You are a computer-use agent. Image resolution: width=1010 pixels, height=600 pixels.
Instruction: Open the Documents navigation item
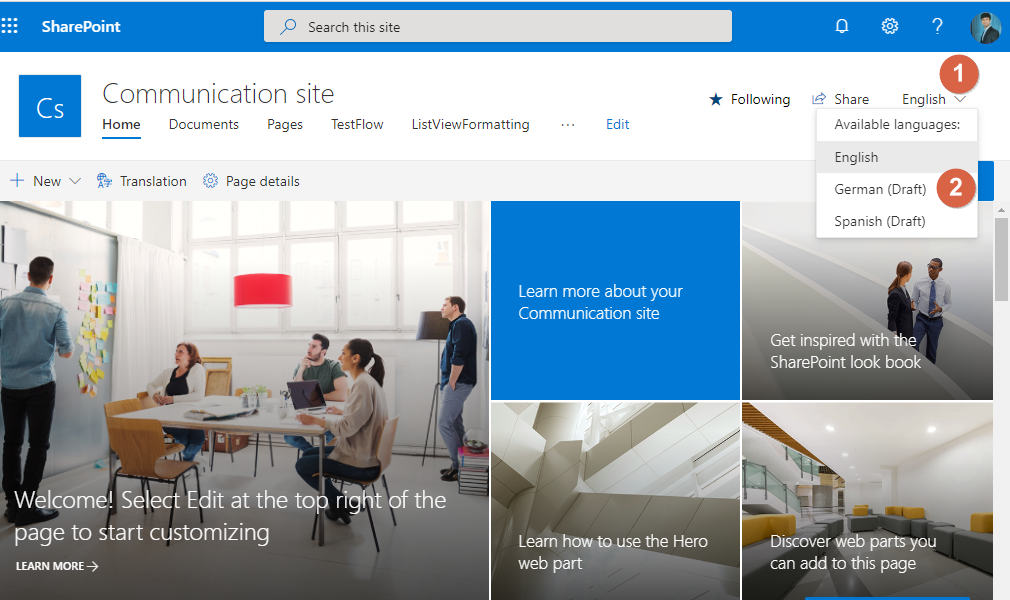click(x=204, y=124)
